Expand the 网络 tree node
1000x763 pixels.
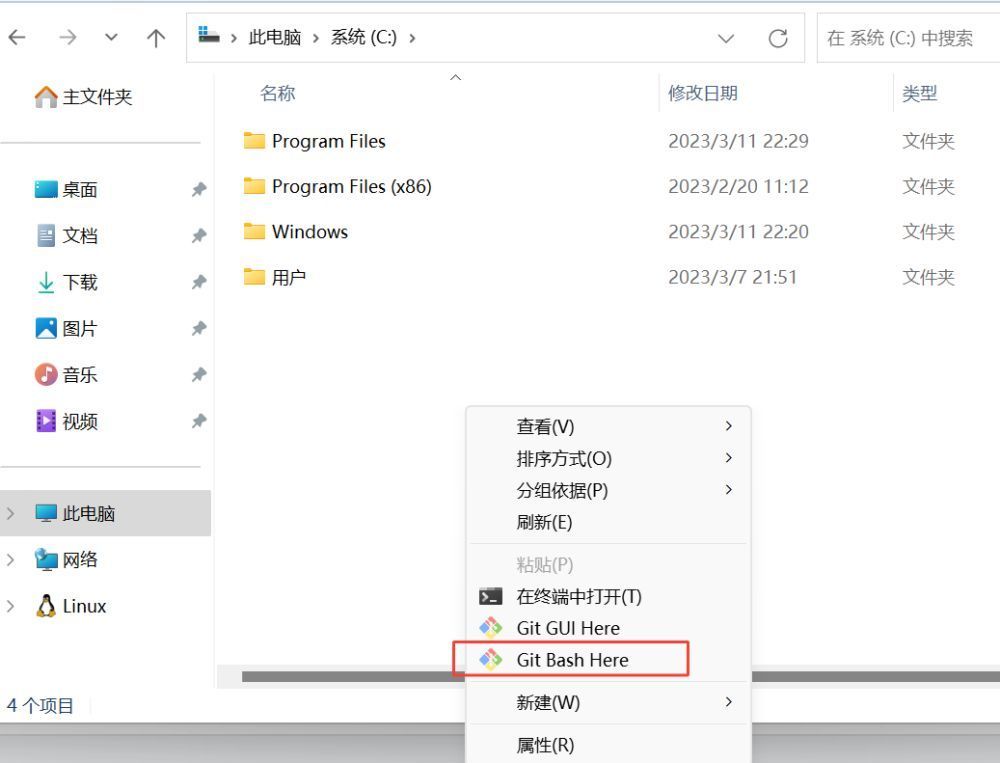[x=11, y=560]
